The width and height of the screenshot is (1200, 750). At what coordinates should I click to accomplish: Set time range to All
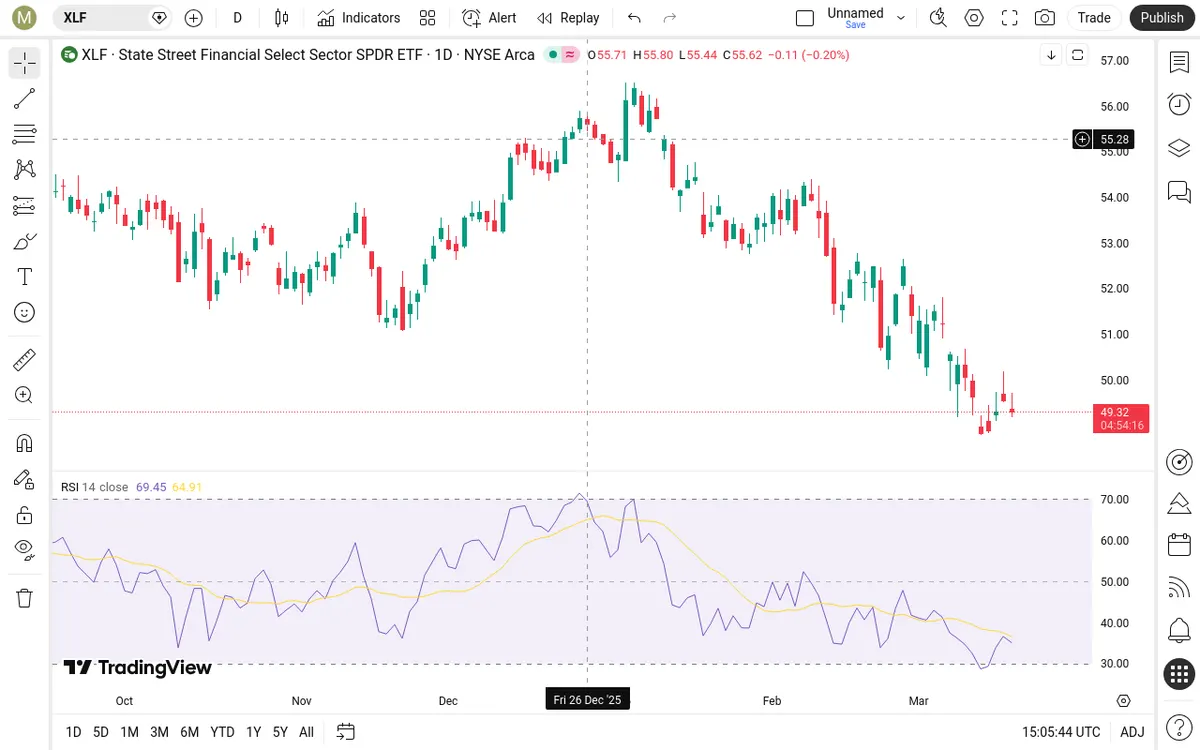pos(306,732)
